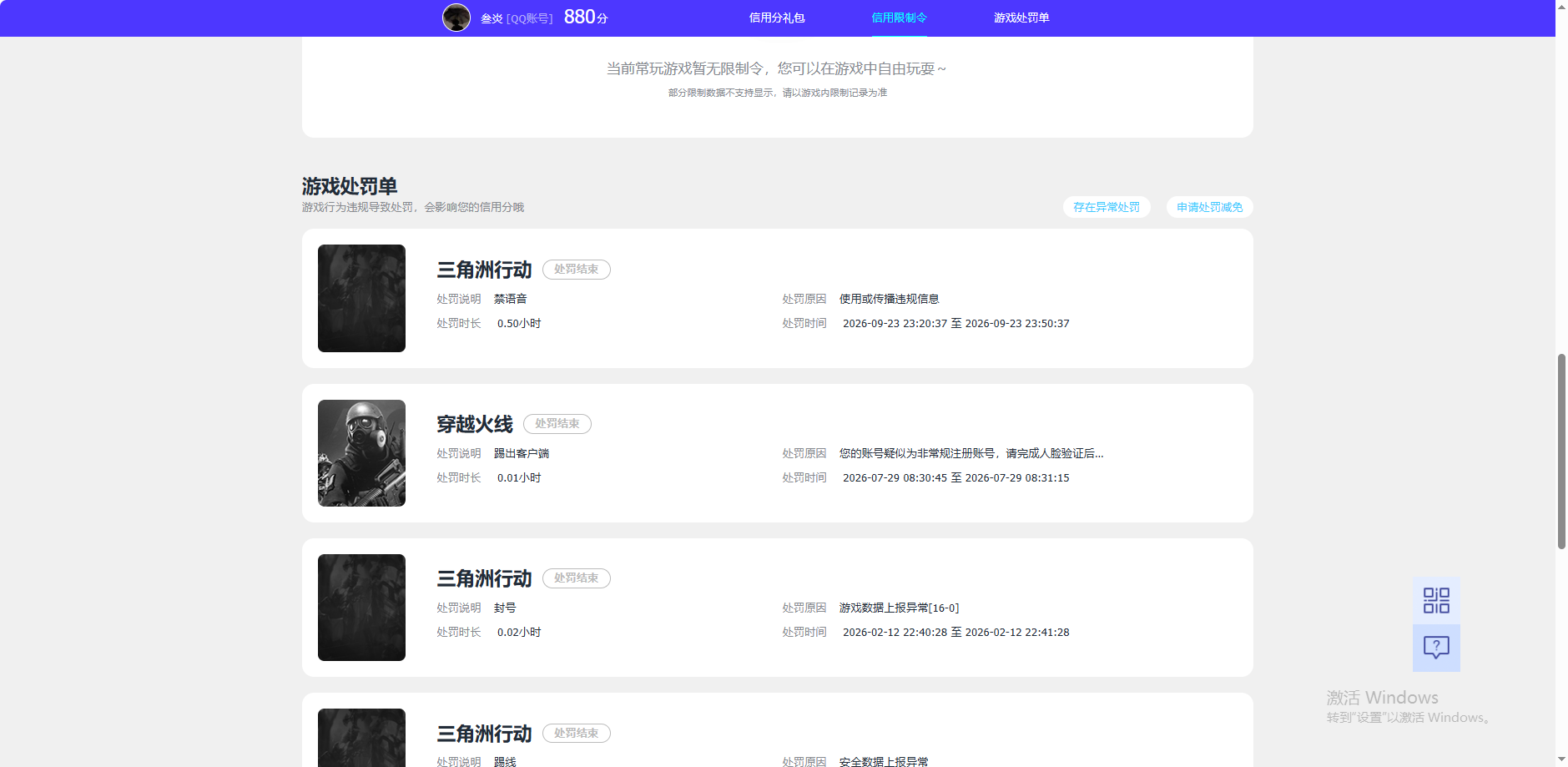Click time range 2026-09-23 23:20:37
The width and height of the screenshot is (1568, 767).
(x=956, y=324)
